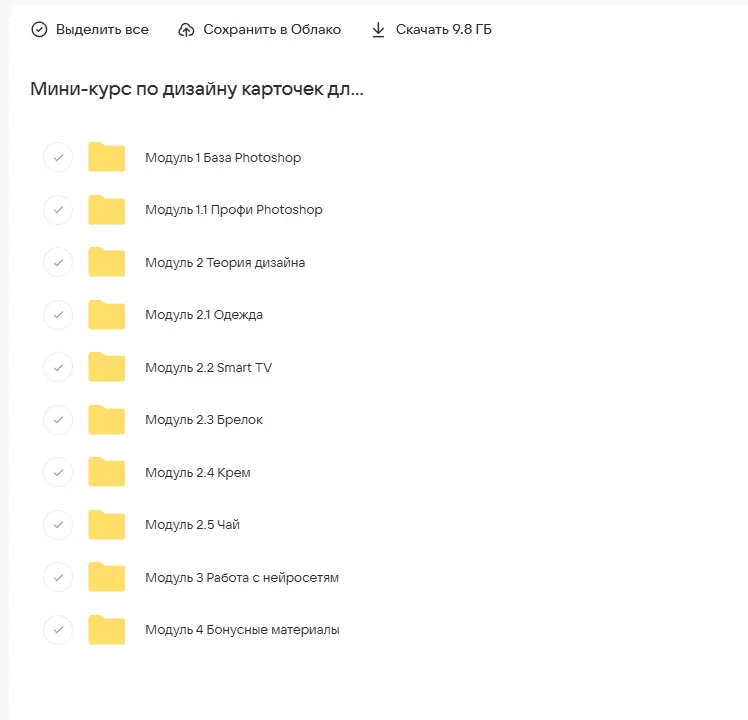This screenshot has height=720, width=748.
Task: Click the download arrow icon
Action: pos(378,30)
